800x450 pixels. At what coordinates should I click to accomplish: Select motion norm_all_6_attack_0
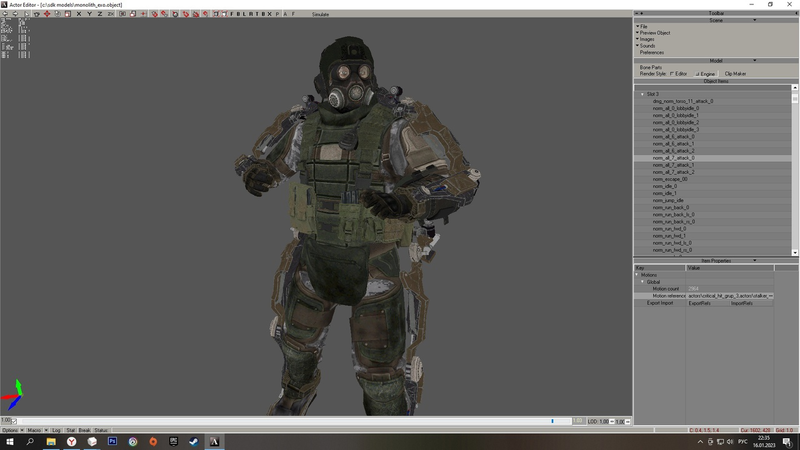click(673, 137)
